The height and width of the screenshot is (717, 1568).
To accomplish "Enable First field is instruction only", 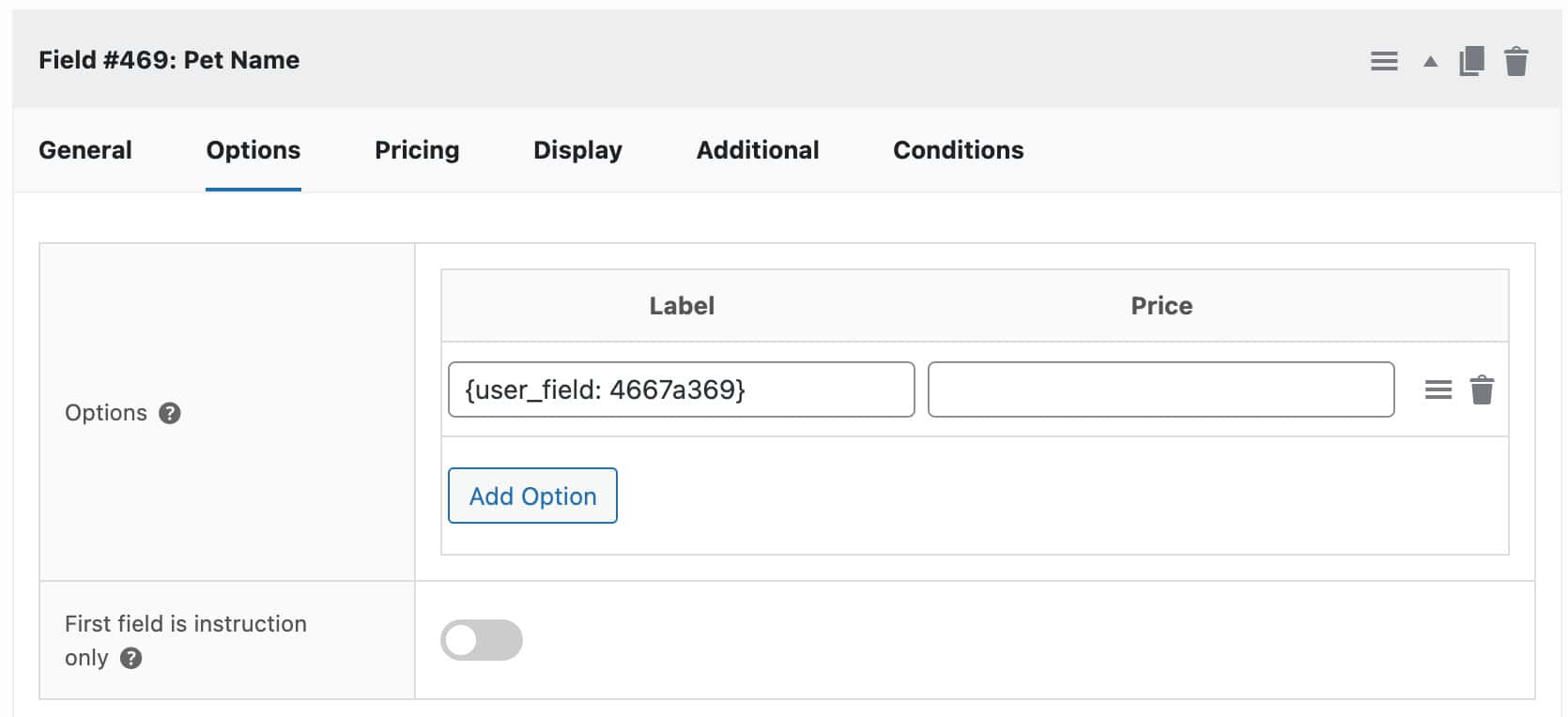I will pyautogui.click(x=482, y=639).
